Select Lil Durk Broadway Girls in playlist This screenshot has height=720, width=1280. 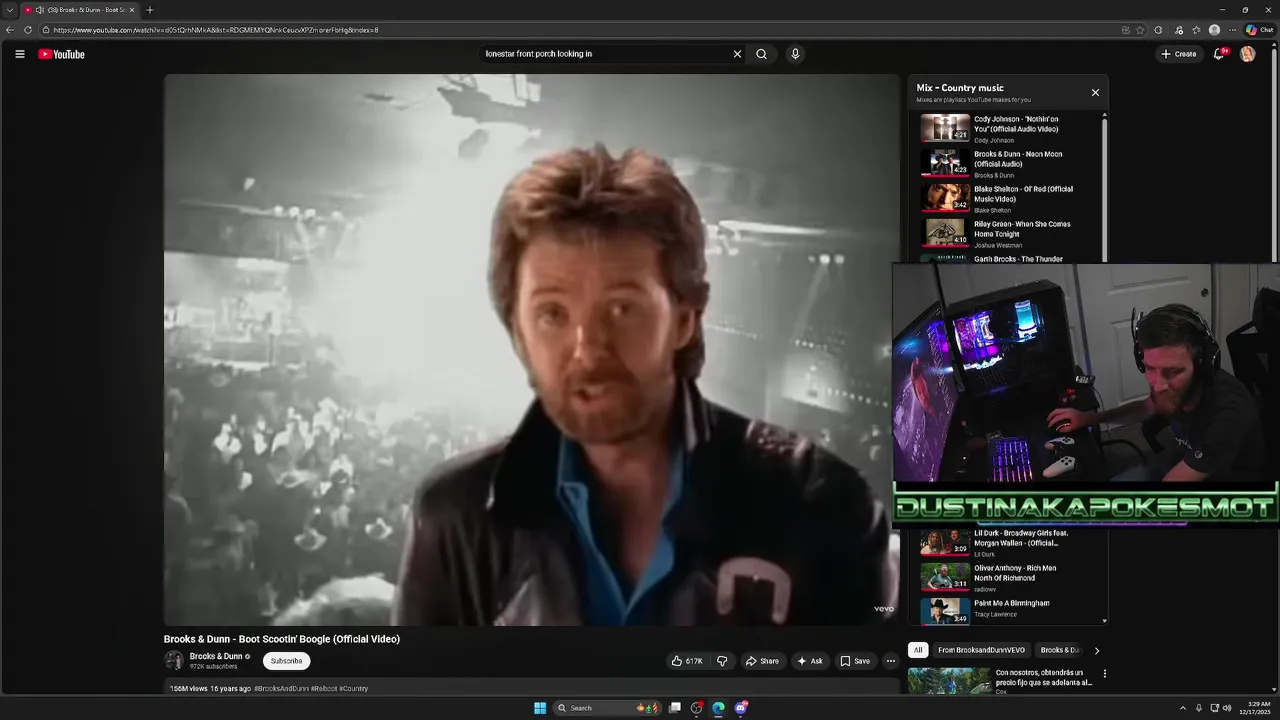(x=1010, y=543)
